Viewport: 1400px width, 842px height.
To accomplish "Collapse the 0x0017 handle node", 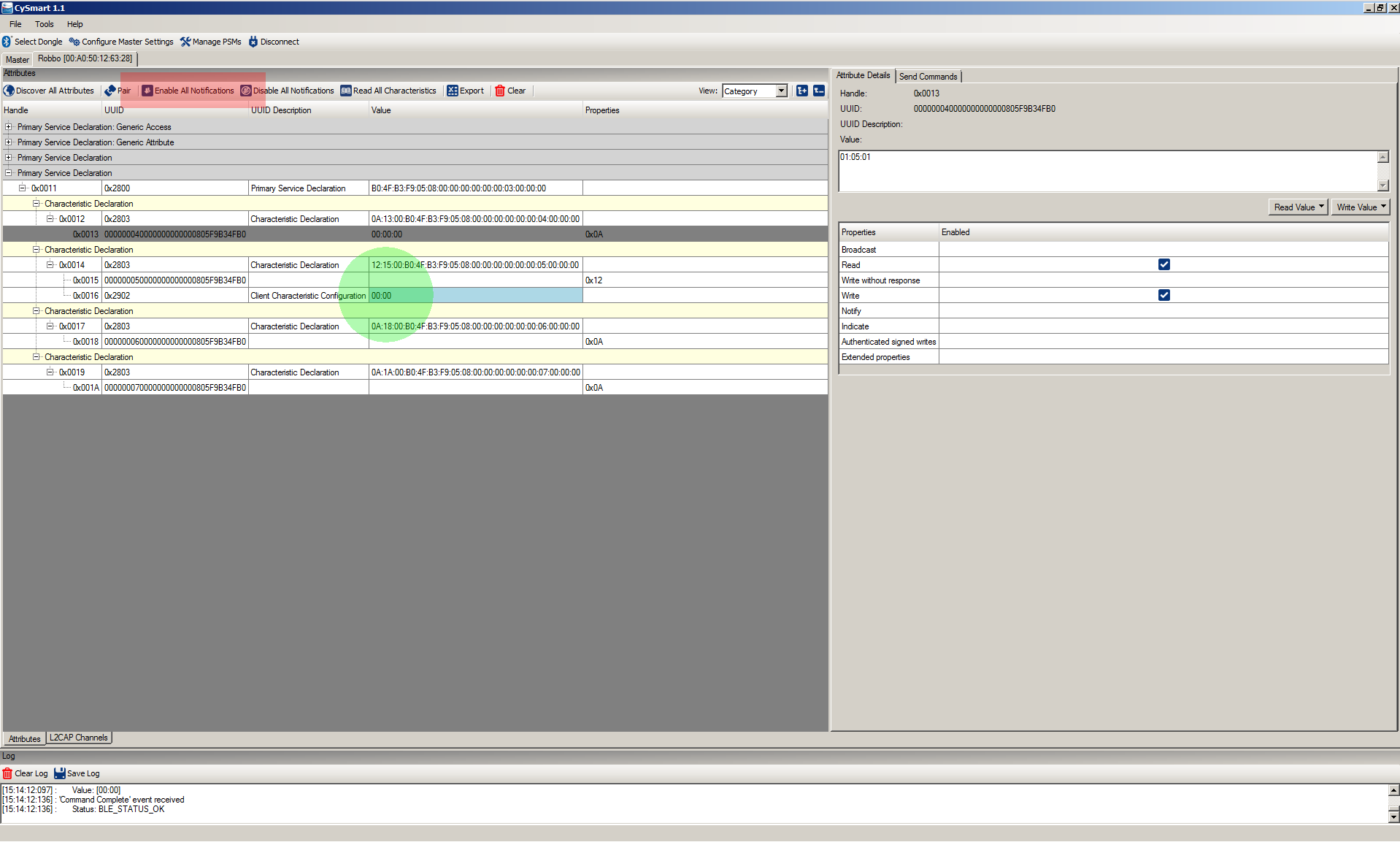I will pyautogui.click(x=50, y=326).
